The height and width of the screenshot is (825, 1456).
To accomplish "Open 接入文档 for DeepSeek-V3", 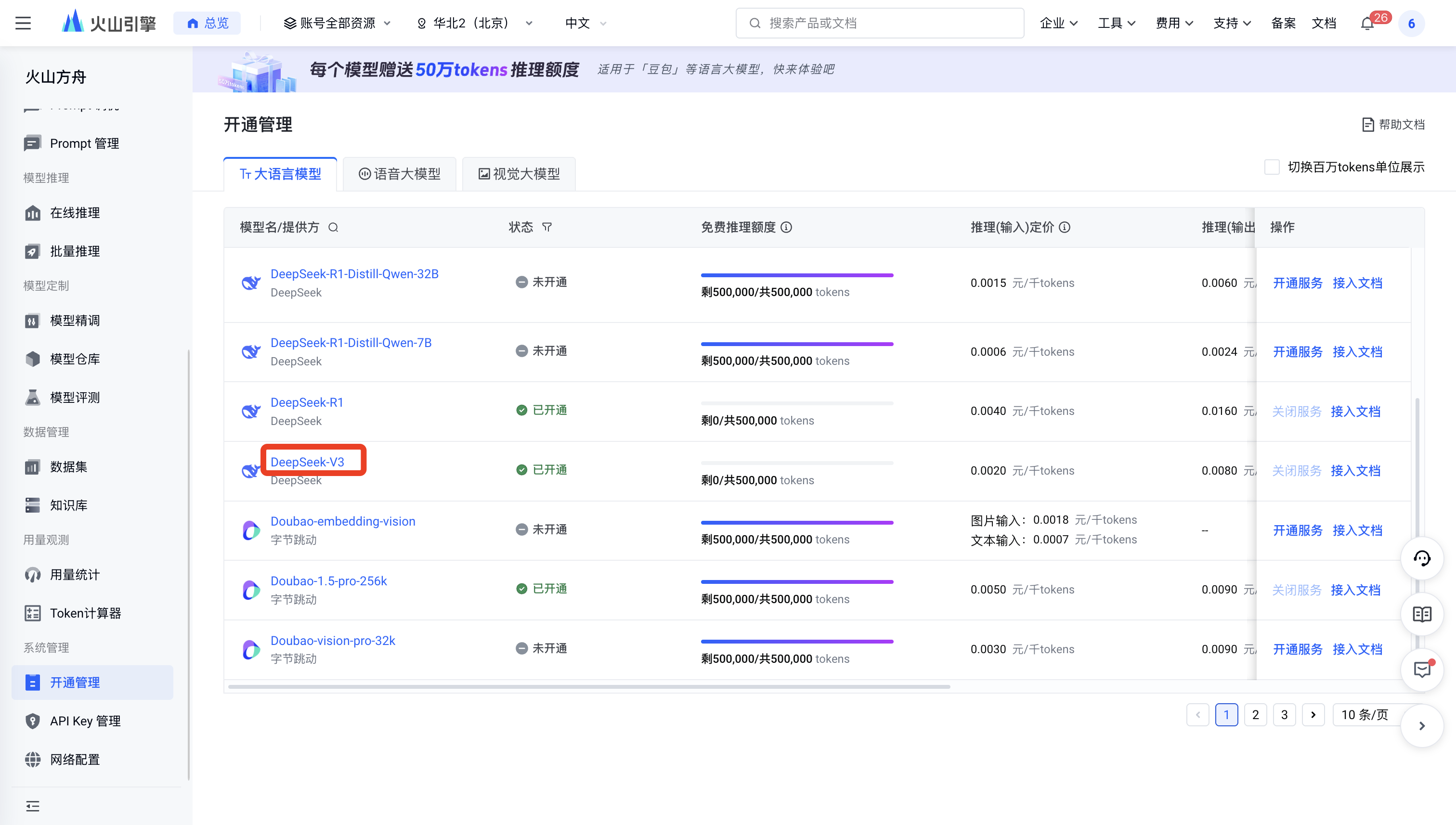I will [x=1356, y=471].
